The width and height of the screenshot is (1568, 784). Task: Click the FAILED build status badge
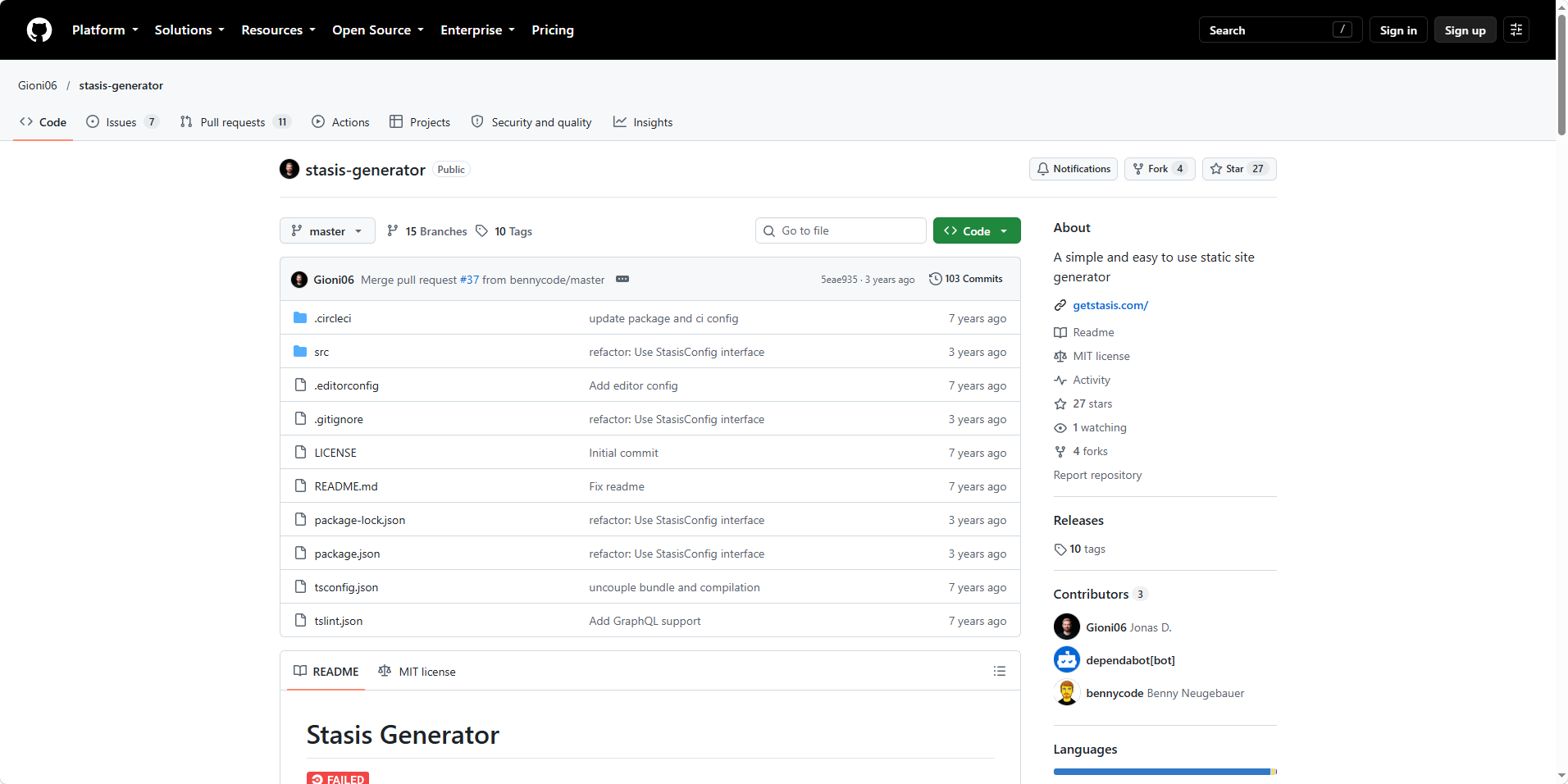[x=338, y=778]
